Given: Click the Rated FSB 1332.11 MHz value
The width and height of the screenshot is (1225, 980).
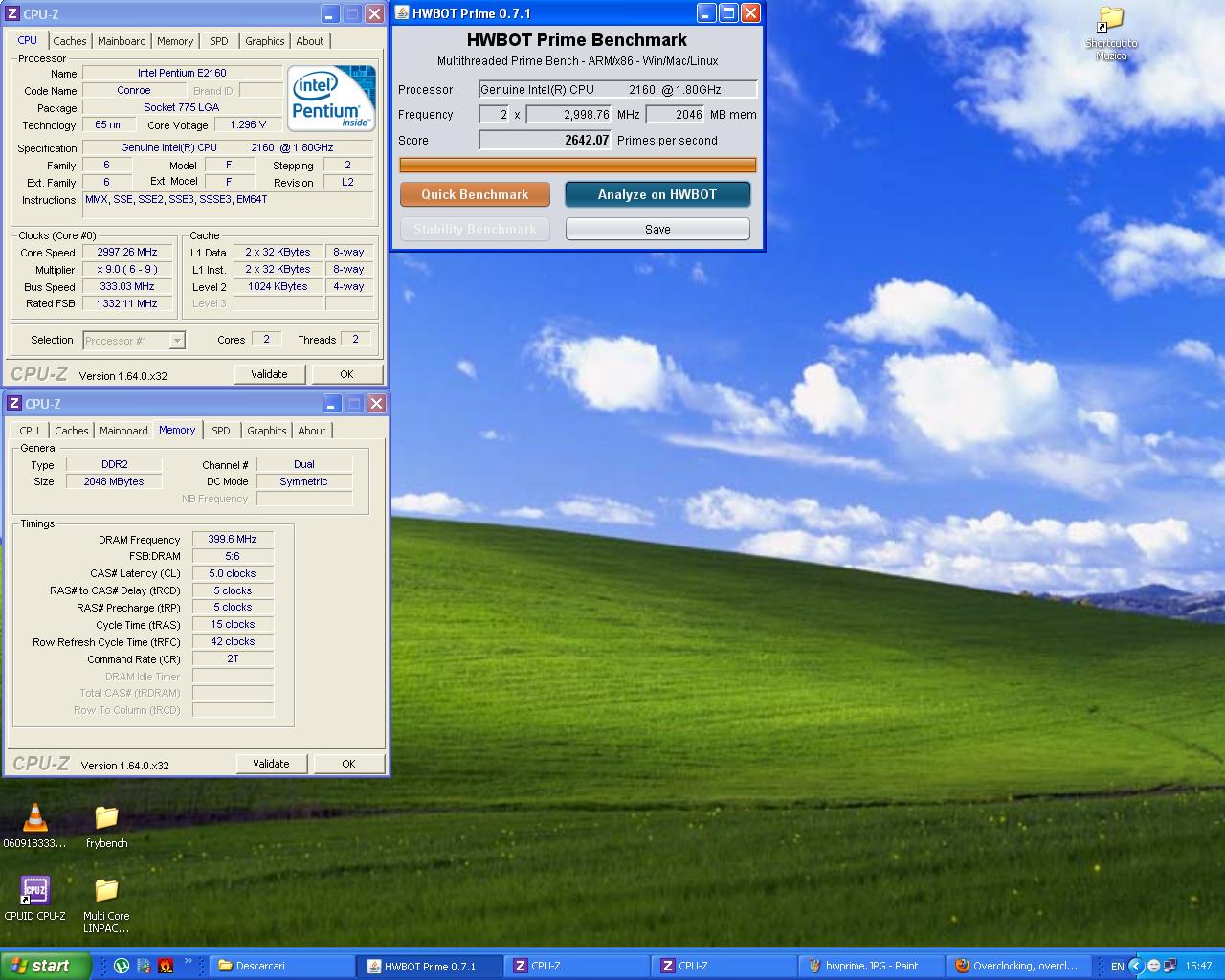Looking at the screenshot, I should coord(127,303).
